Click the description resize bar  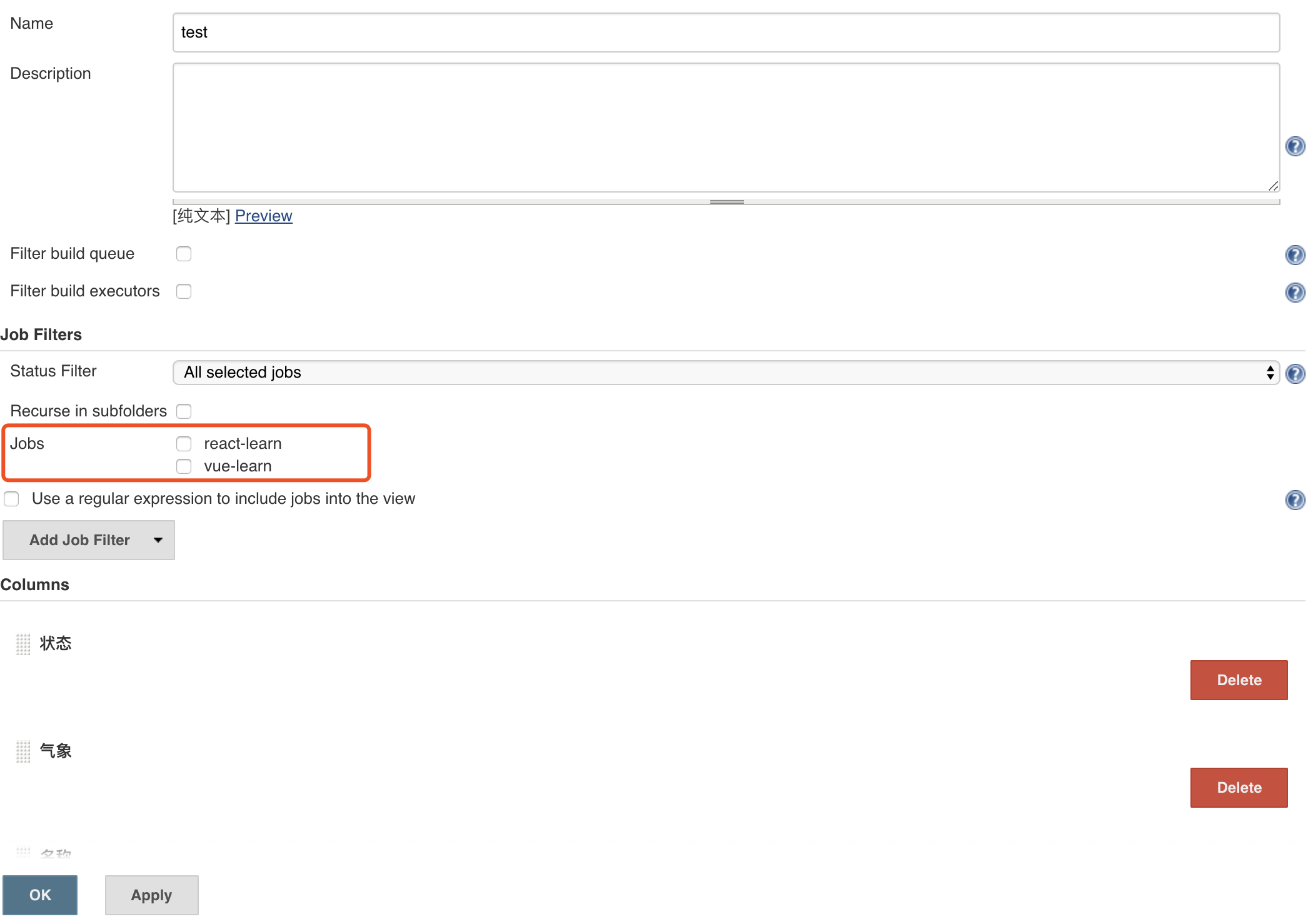(x=727, y=202)
